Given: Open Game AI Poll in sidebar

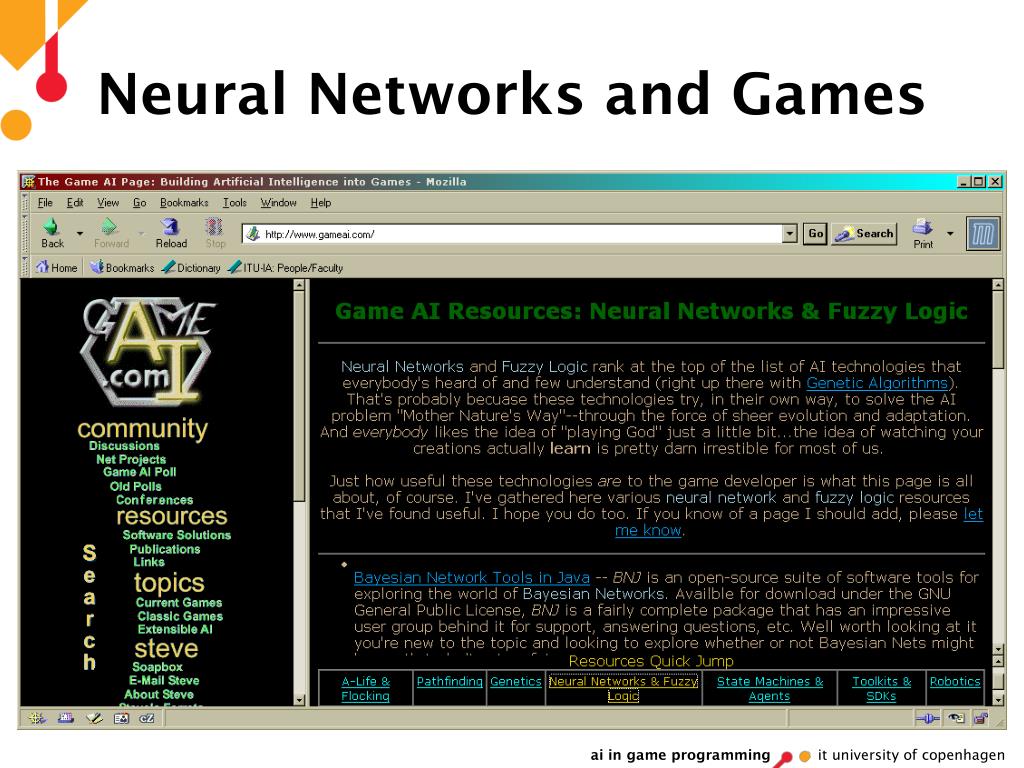Looking at the screenshot, I should click(x=140, y=472).
